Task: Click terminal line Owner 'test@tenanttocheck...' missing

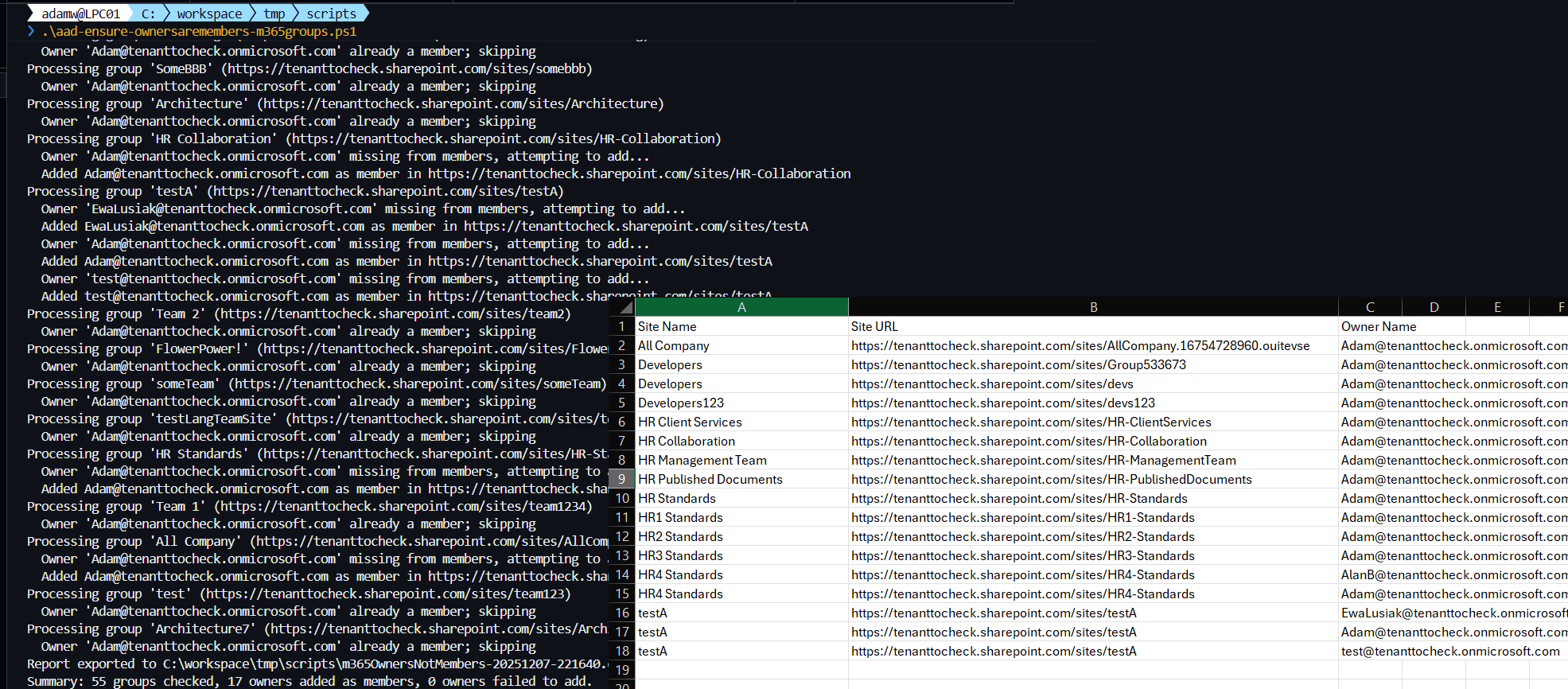Action: [345, 278]
